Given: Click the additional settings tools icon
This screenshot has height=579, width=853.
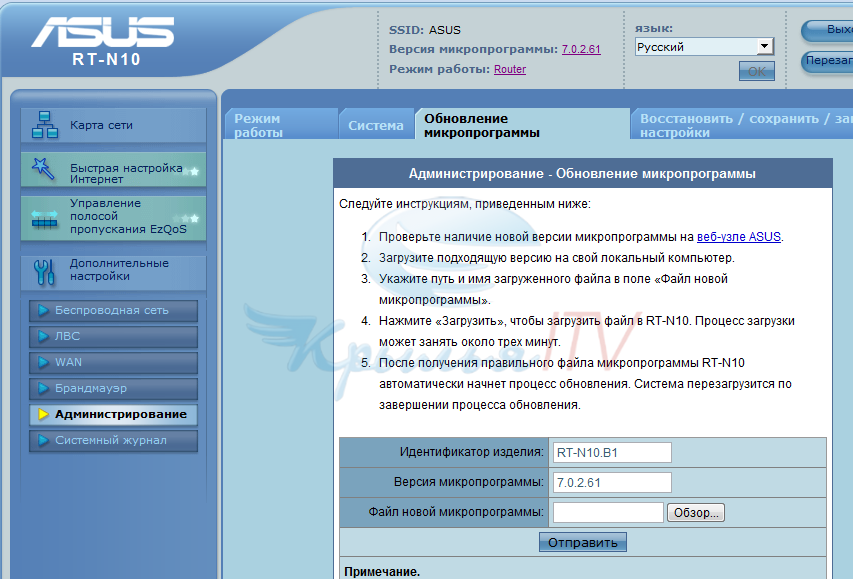Looking at the screenshot, I should pos(44,272).
